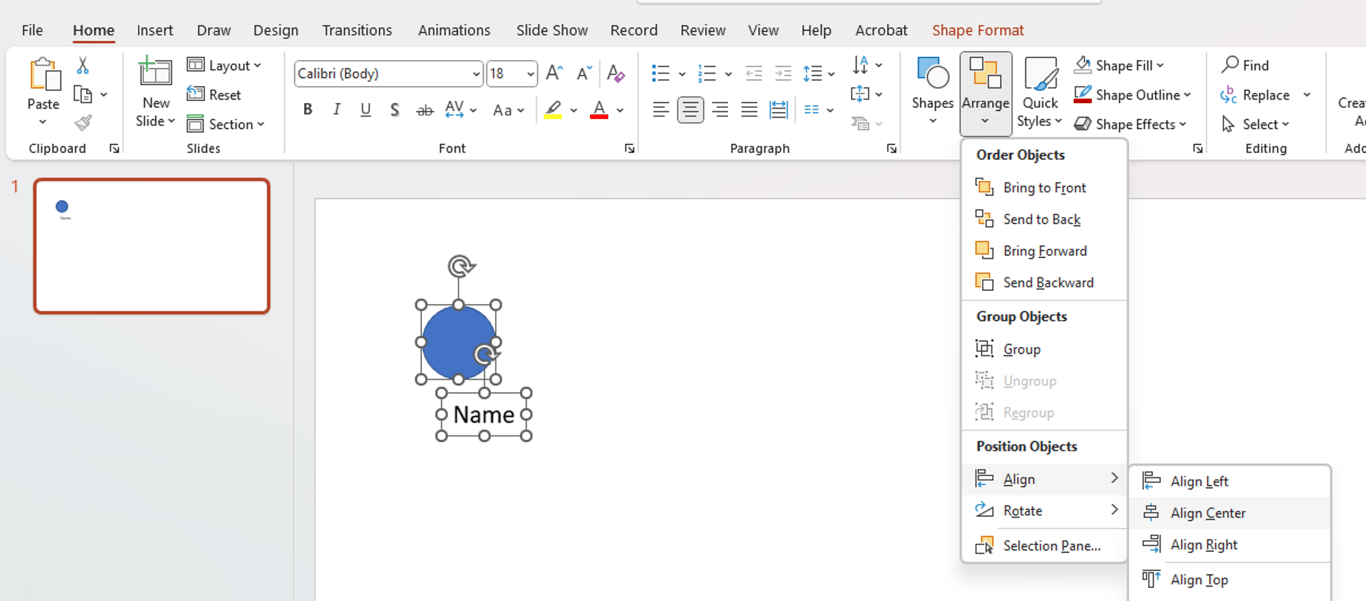Choose Bring to Front menu item
Image resolution: width=1366 pixels, height=601 pixels.
tap(1044, 187)
